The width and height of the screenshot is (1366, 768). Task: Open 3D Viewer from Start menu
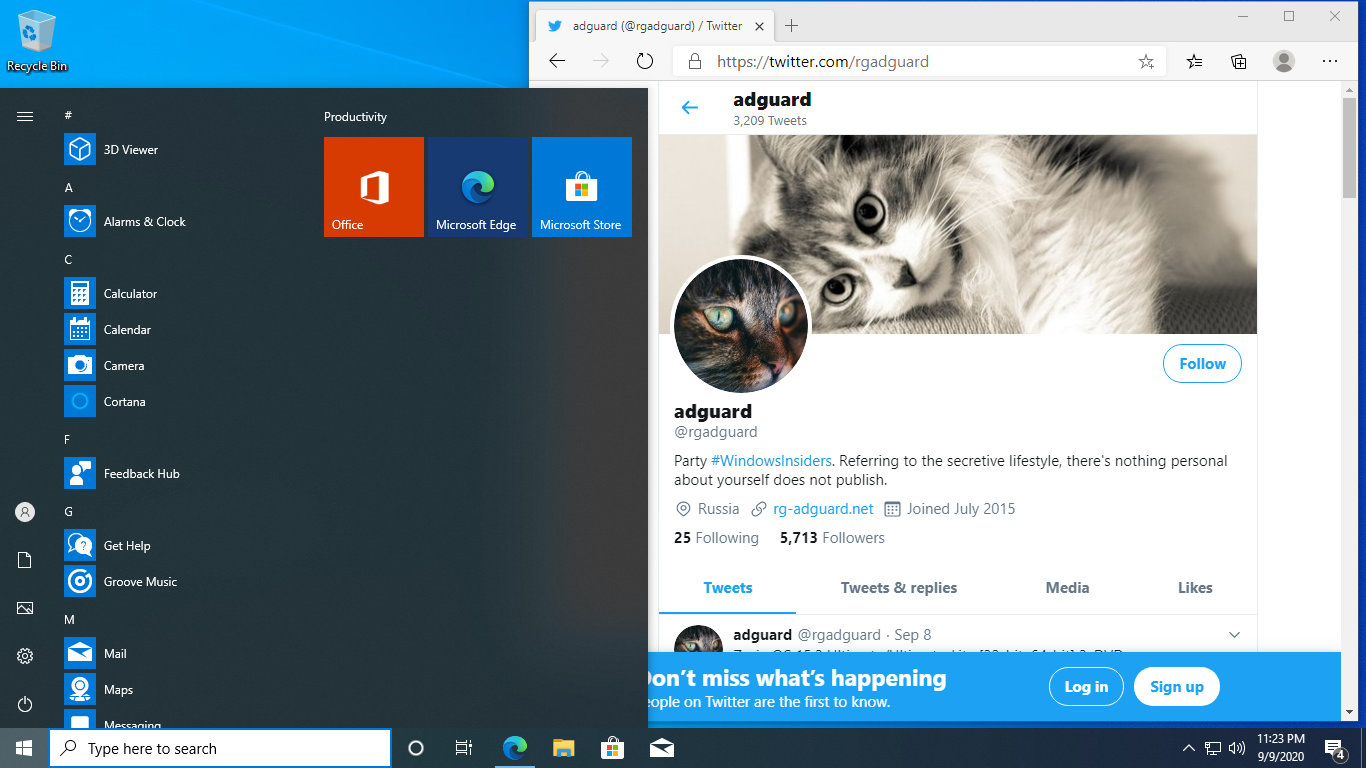[x=180, y=150]
